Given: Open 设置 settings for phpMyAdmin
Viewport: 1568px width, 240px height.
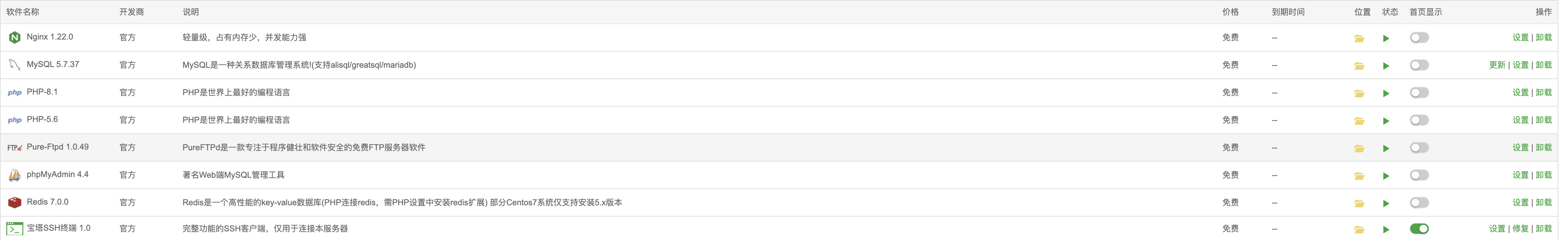Looking at the screenshot, I should pyautogui.click(x=1520, y=175).
